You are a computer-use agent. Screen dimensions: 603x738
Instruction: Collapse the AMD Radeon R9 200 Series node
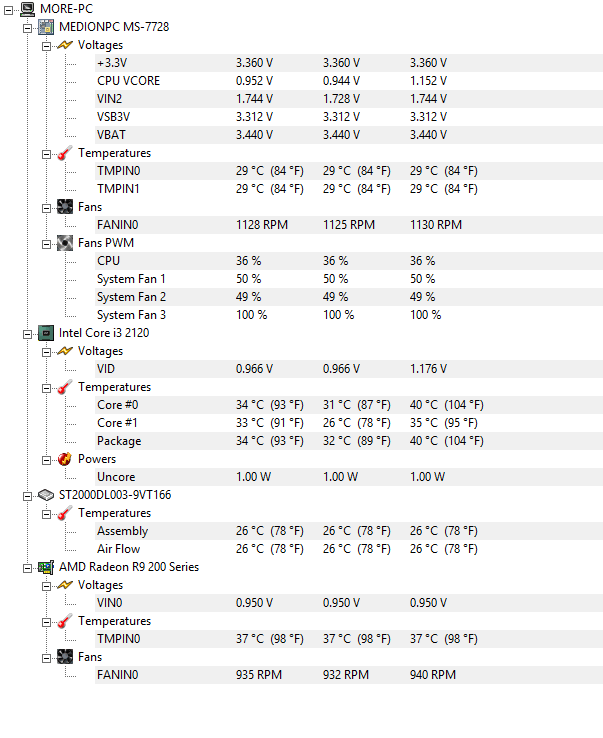click(28, 567)
